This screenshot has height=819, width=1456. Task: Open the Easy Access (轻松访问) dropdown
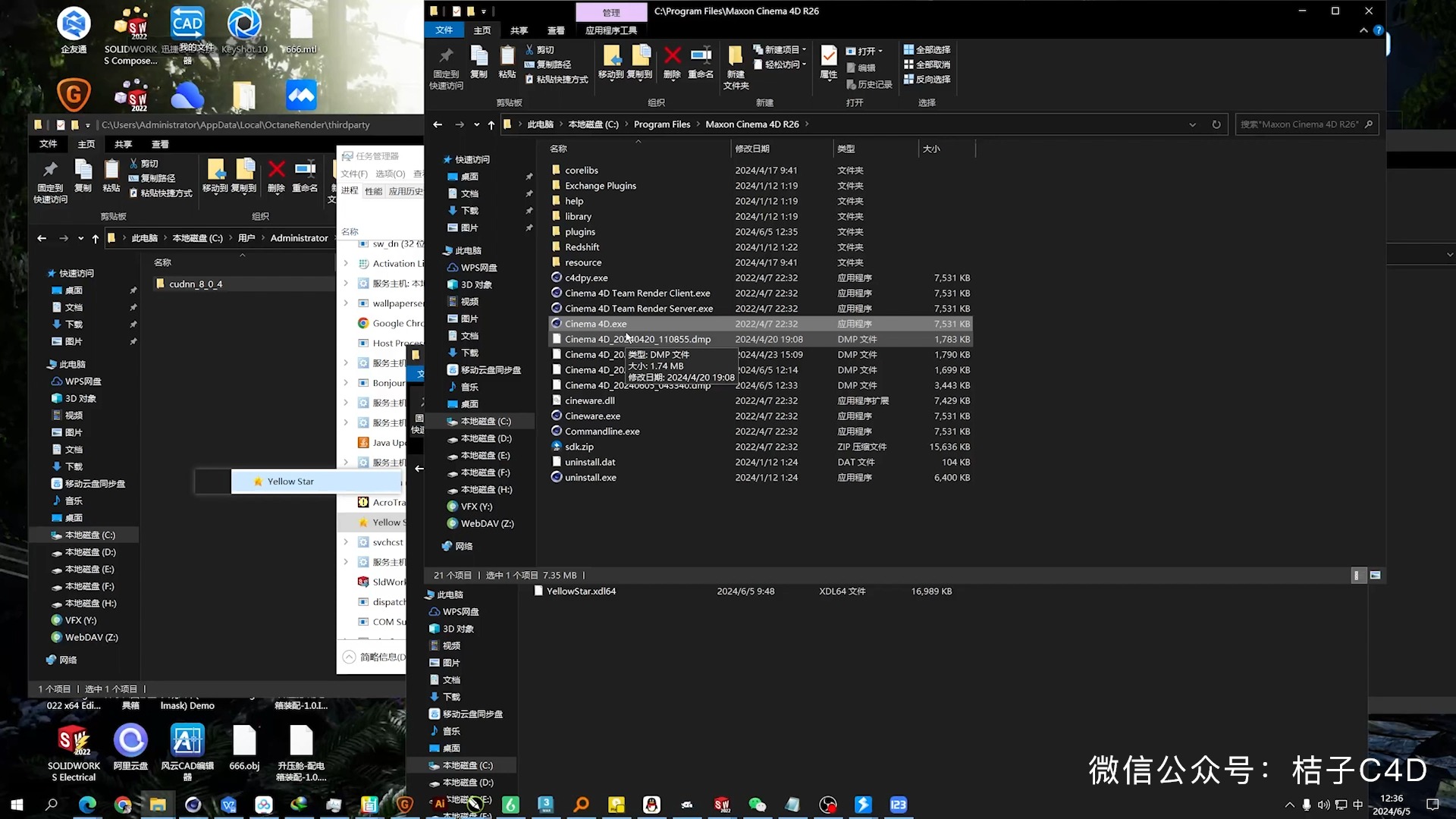(780, 64)
